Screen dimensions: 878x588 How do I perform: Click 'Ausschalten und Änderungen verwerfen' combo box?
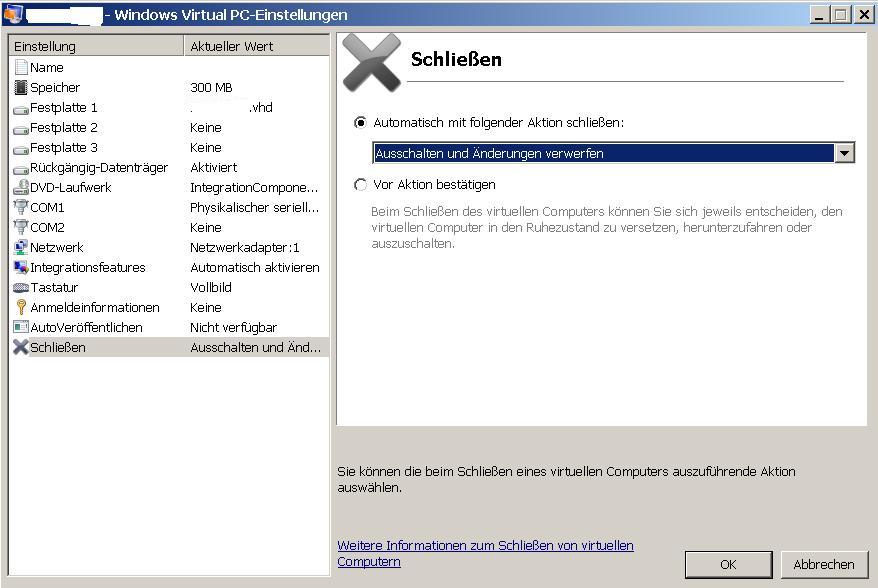point(613,152)
